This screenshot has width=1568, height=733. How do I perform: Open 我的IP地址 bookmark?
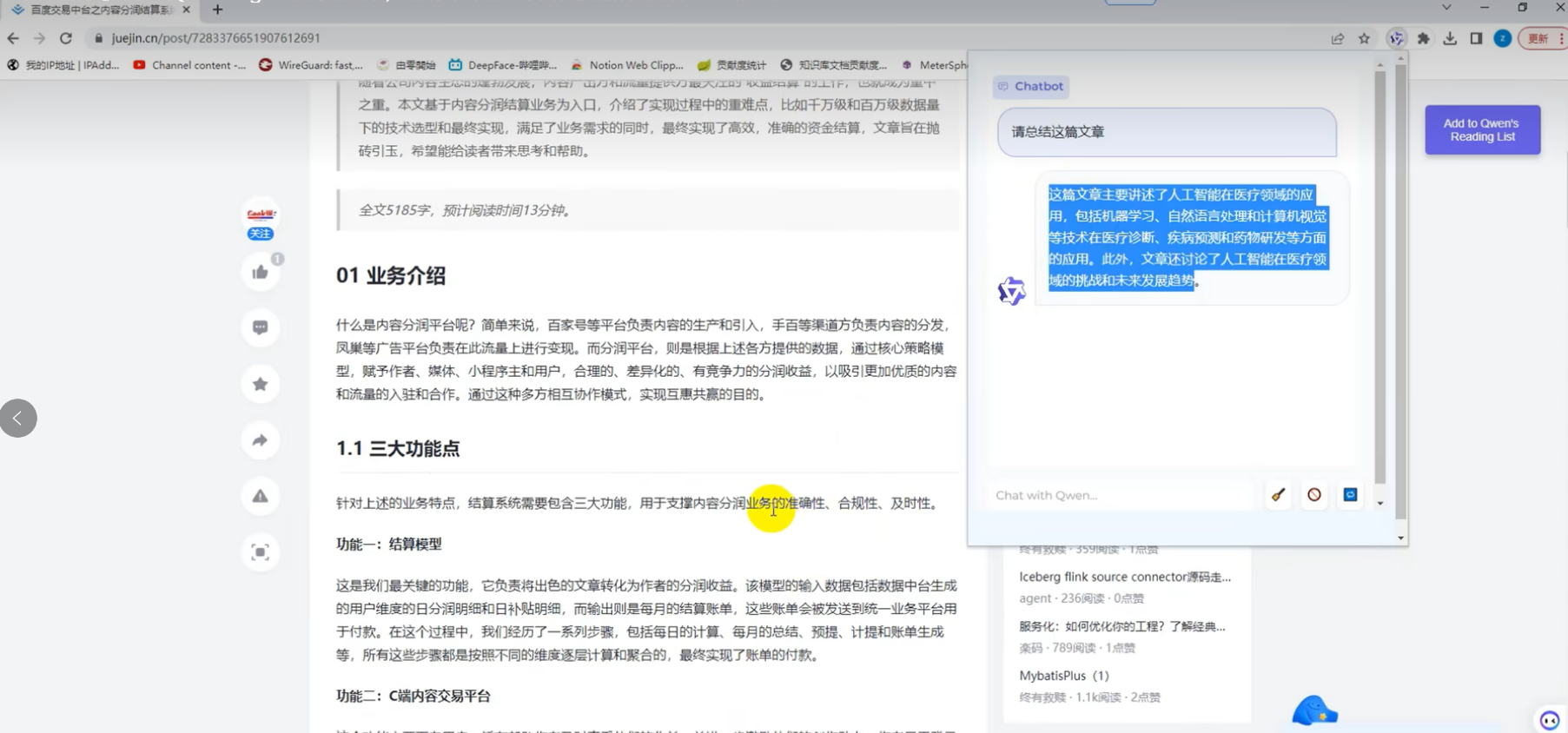click(63, 65)
